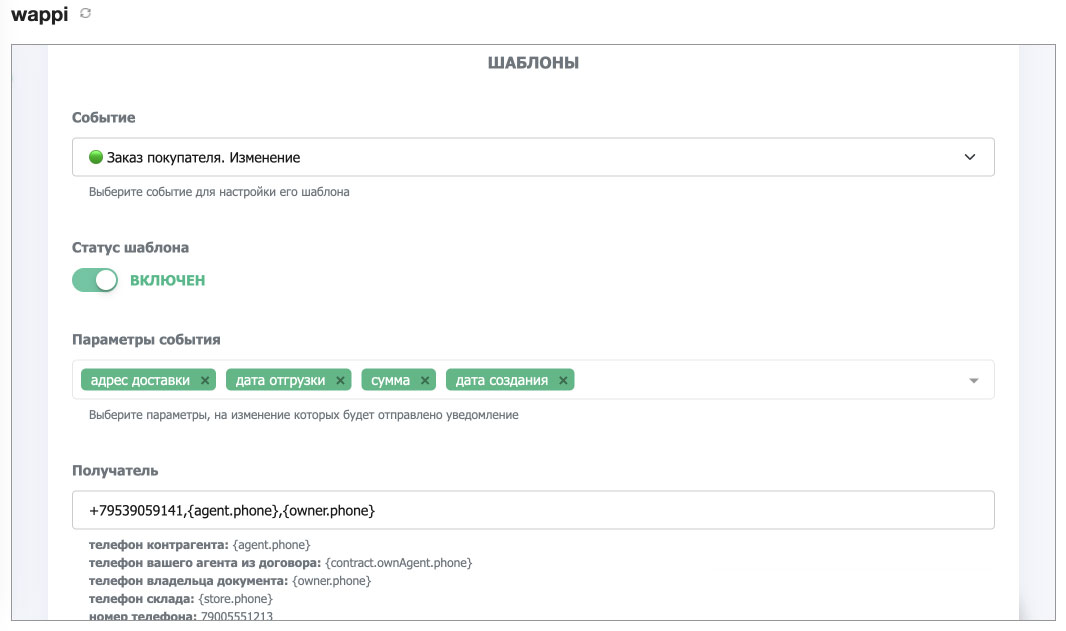The width and height of the screenshot is (1066, 631).
Task: Remove the "дата отгрузки" parameter tag
Action: click(x=341, y=380)
